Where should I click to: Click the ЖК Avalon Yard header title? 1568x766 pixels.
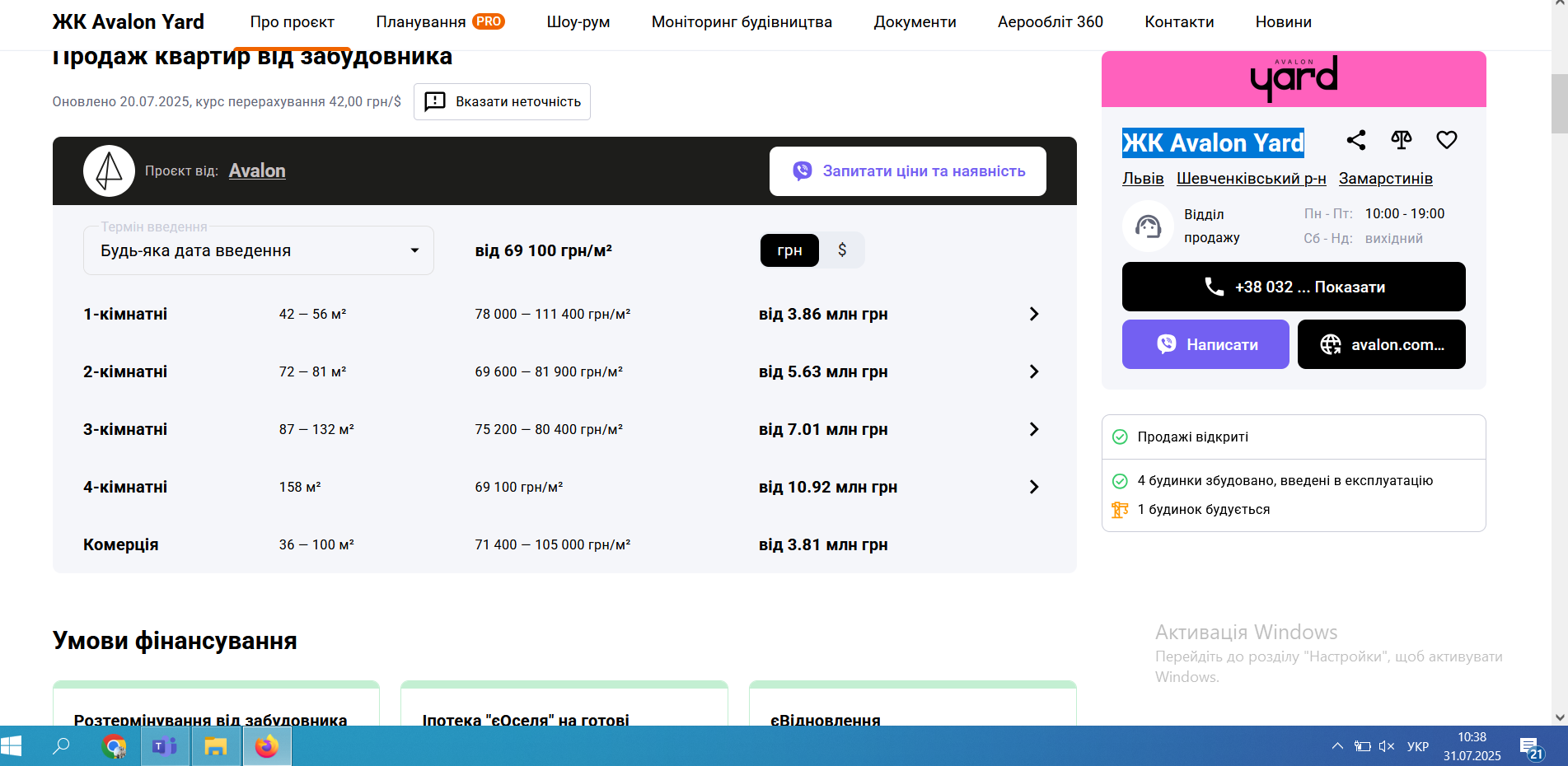(129, 22)
